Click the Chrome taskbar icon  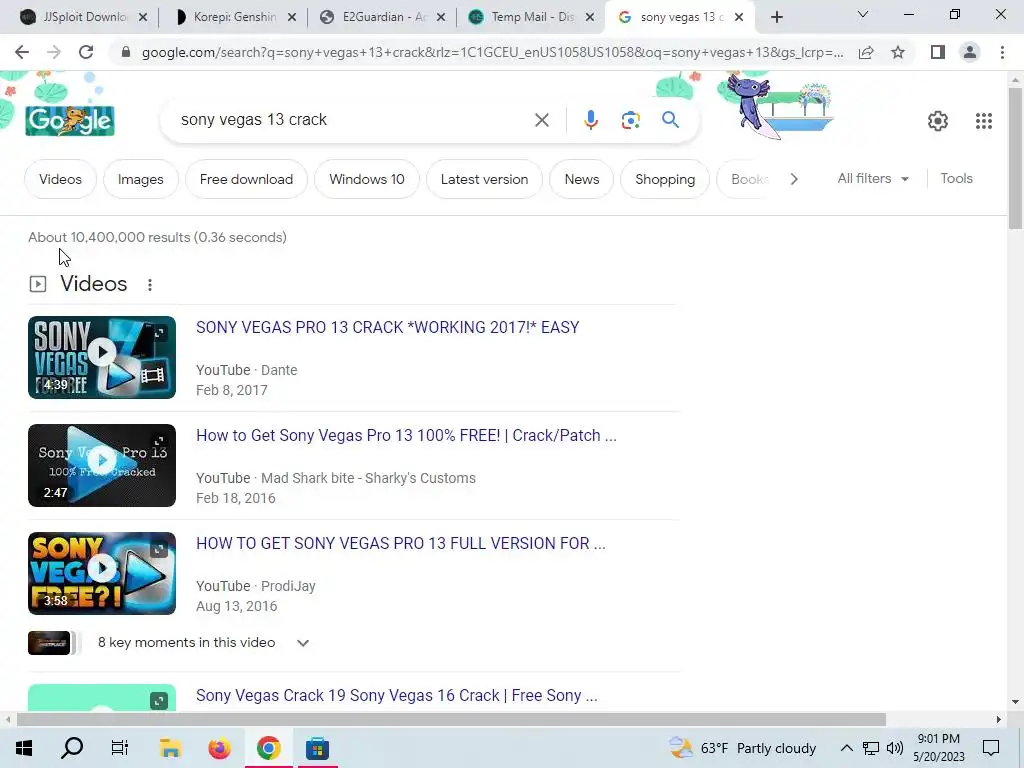coord(268,748)
